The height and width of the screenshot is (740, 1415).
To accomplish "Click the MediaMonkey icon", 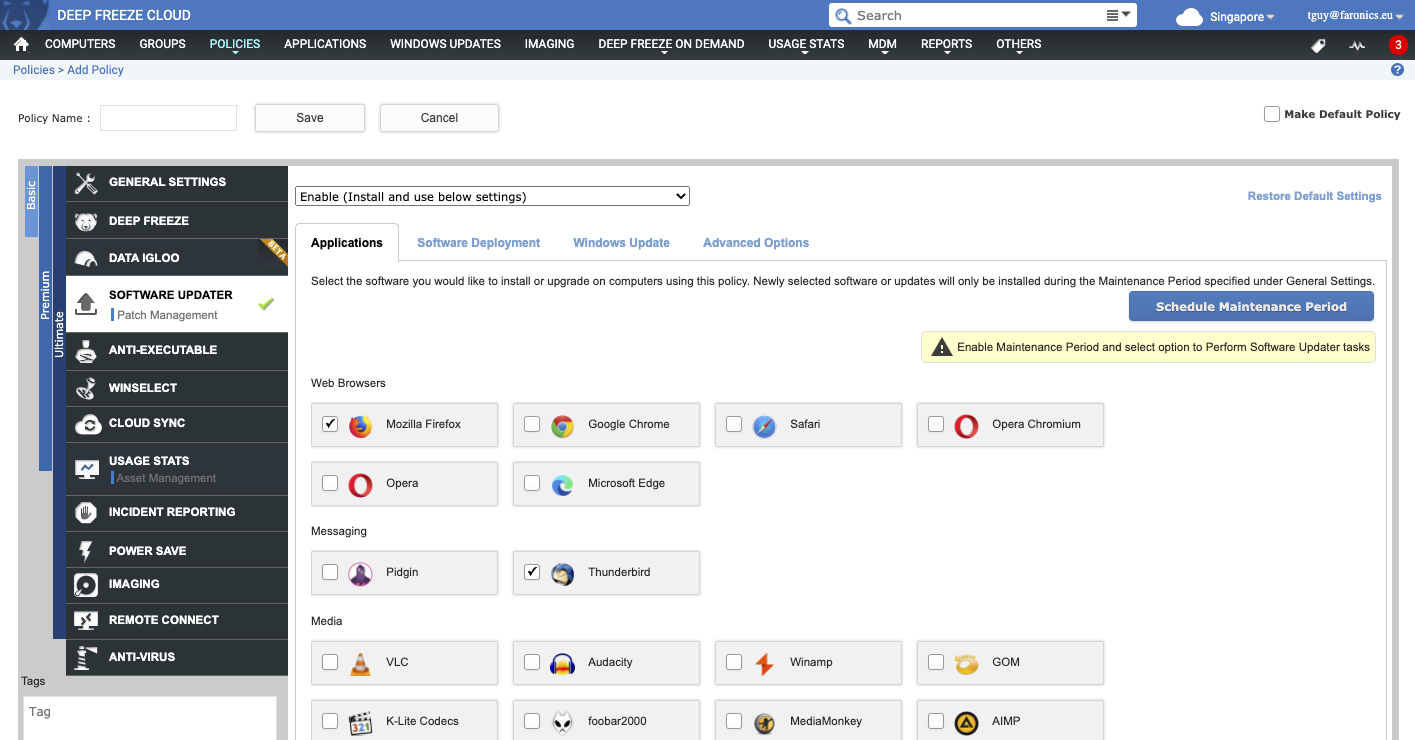I will tap(764, 722).
